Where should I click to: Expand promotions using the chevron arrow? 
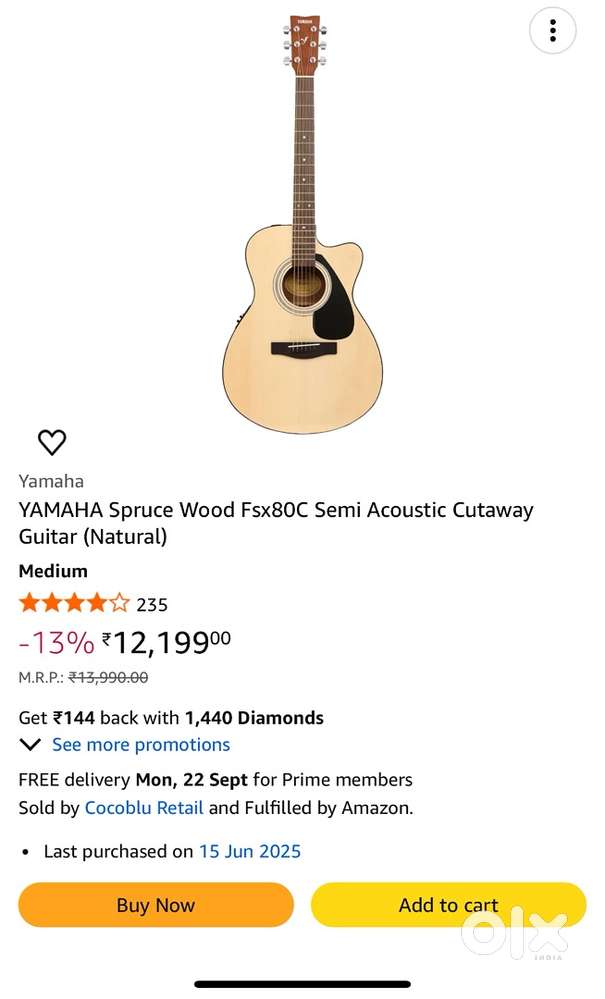(x=30, y=745)
